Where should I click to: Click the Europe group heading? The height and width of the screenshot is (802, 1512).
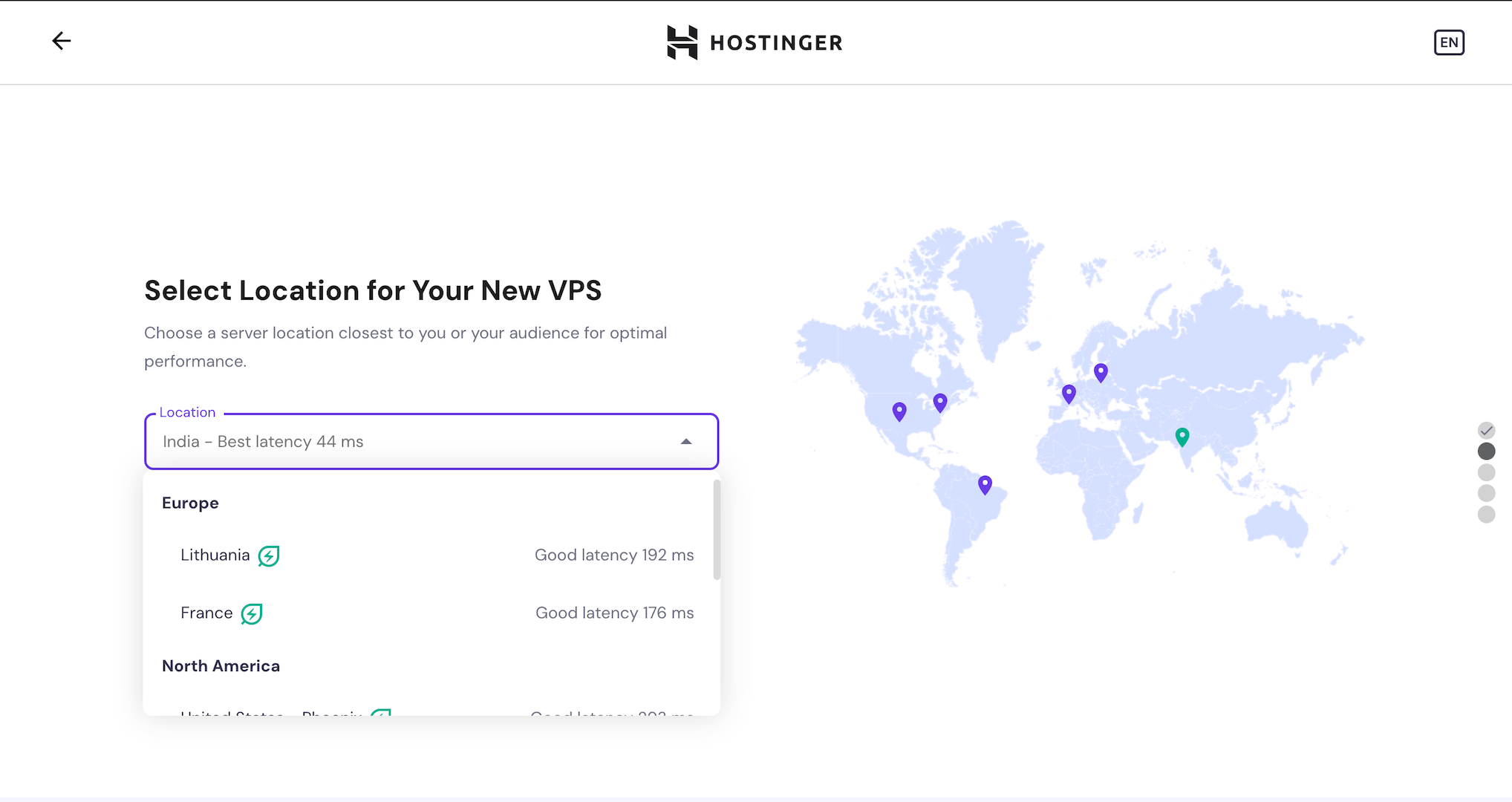190,503
